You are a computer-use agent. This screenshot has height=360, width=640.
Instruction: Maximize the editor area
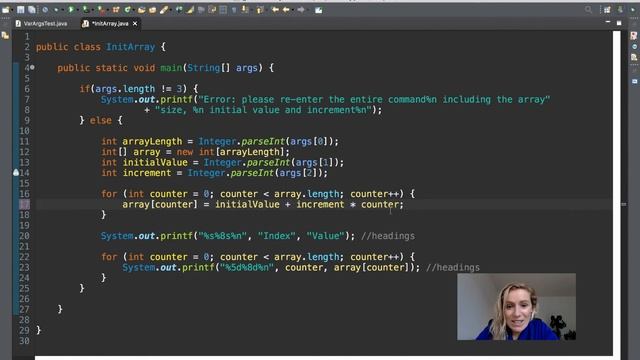click(x=619, y=23)
